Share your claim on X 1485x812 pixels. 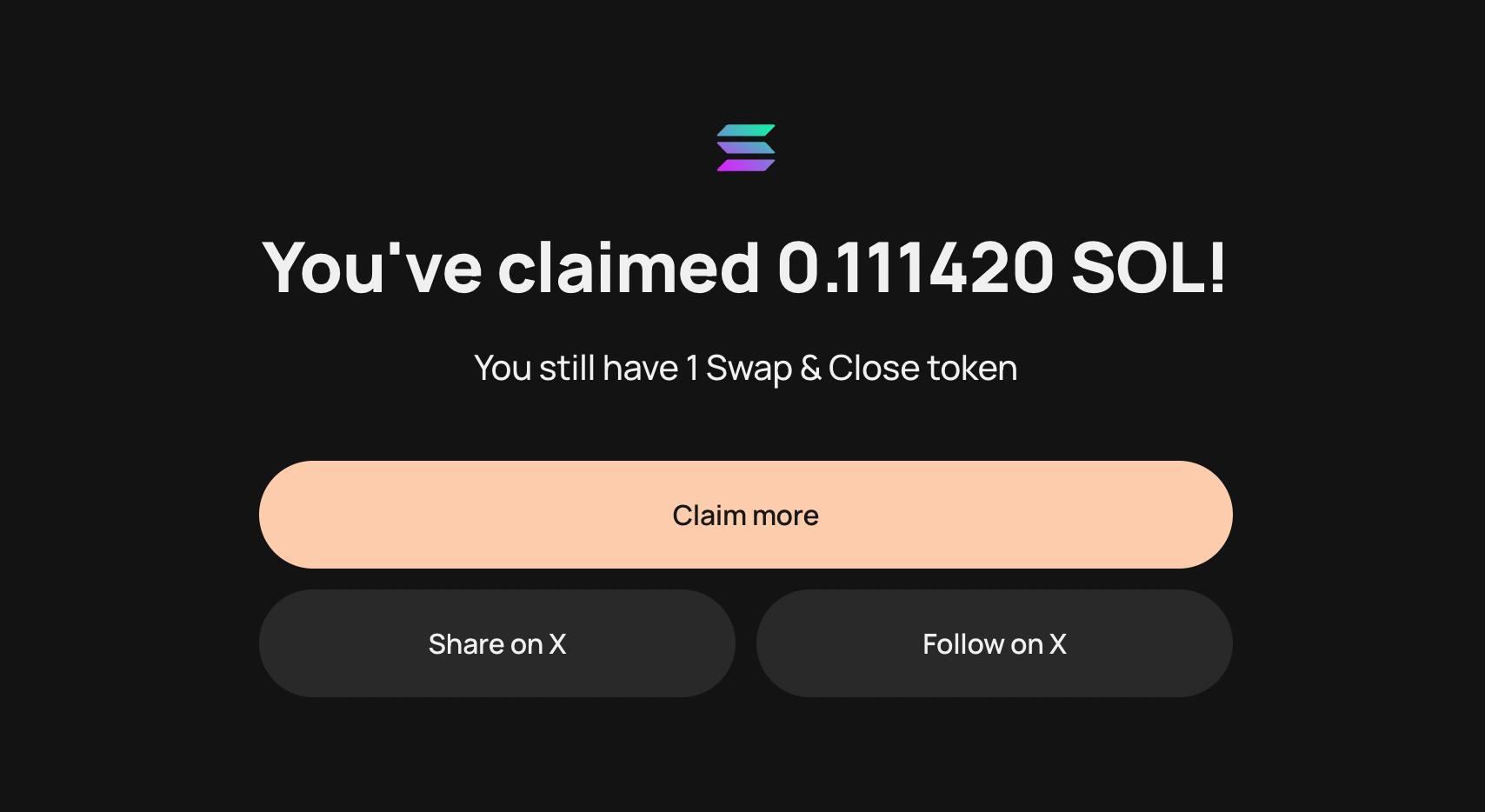(497, 643)
